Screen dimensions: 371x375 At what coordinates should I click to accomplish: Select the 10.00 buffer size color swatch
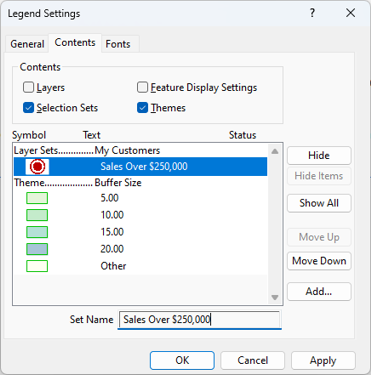tap(37, 215)
